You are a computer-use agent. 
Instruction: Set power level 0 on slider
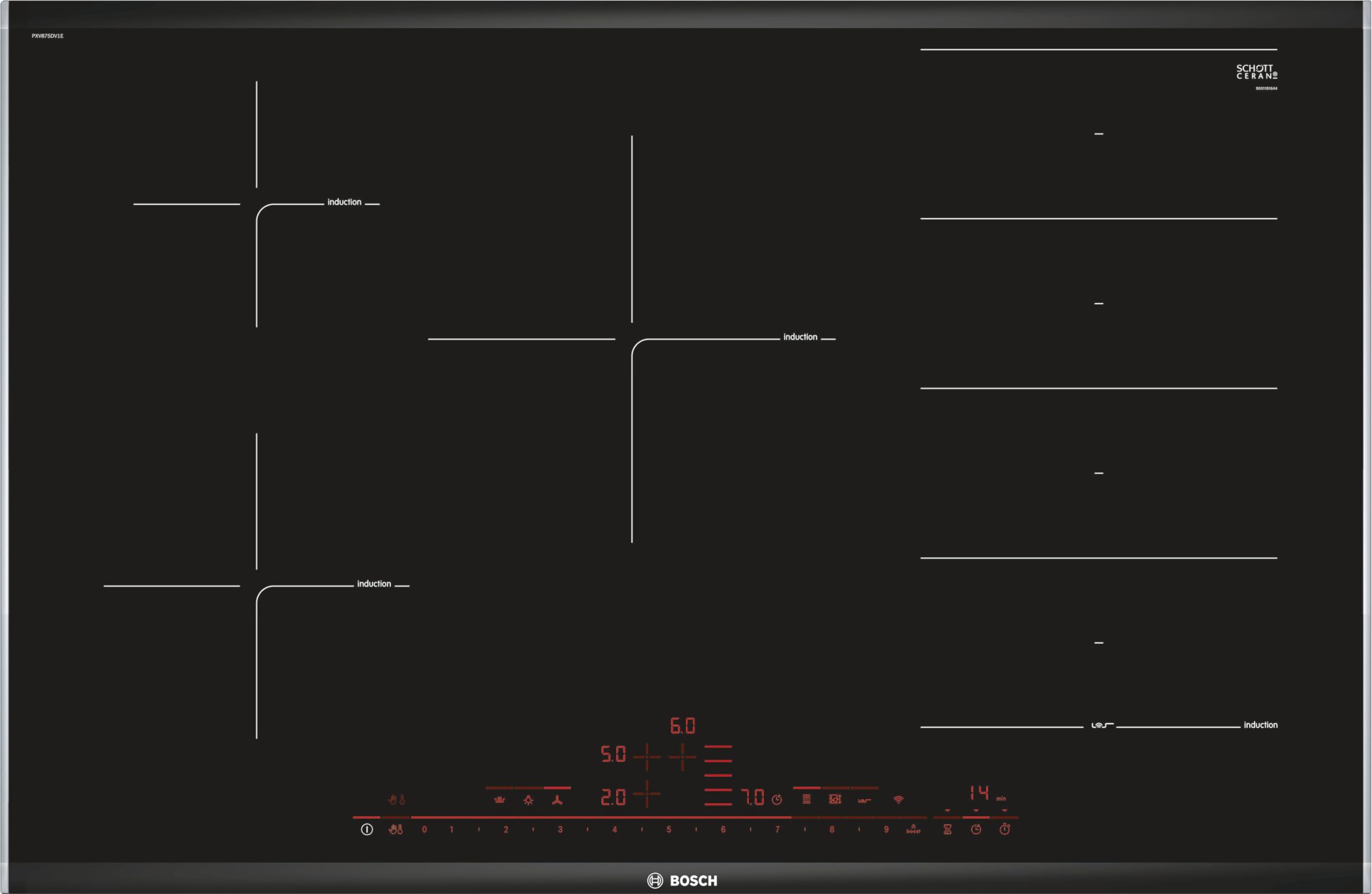[x=424, y=830]
